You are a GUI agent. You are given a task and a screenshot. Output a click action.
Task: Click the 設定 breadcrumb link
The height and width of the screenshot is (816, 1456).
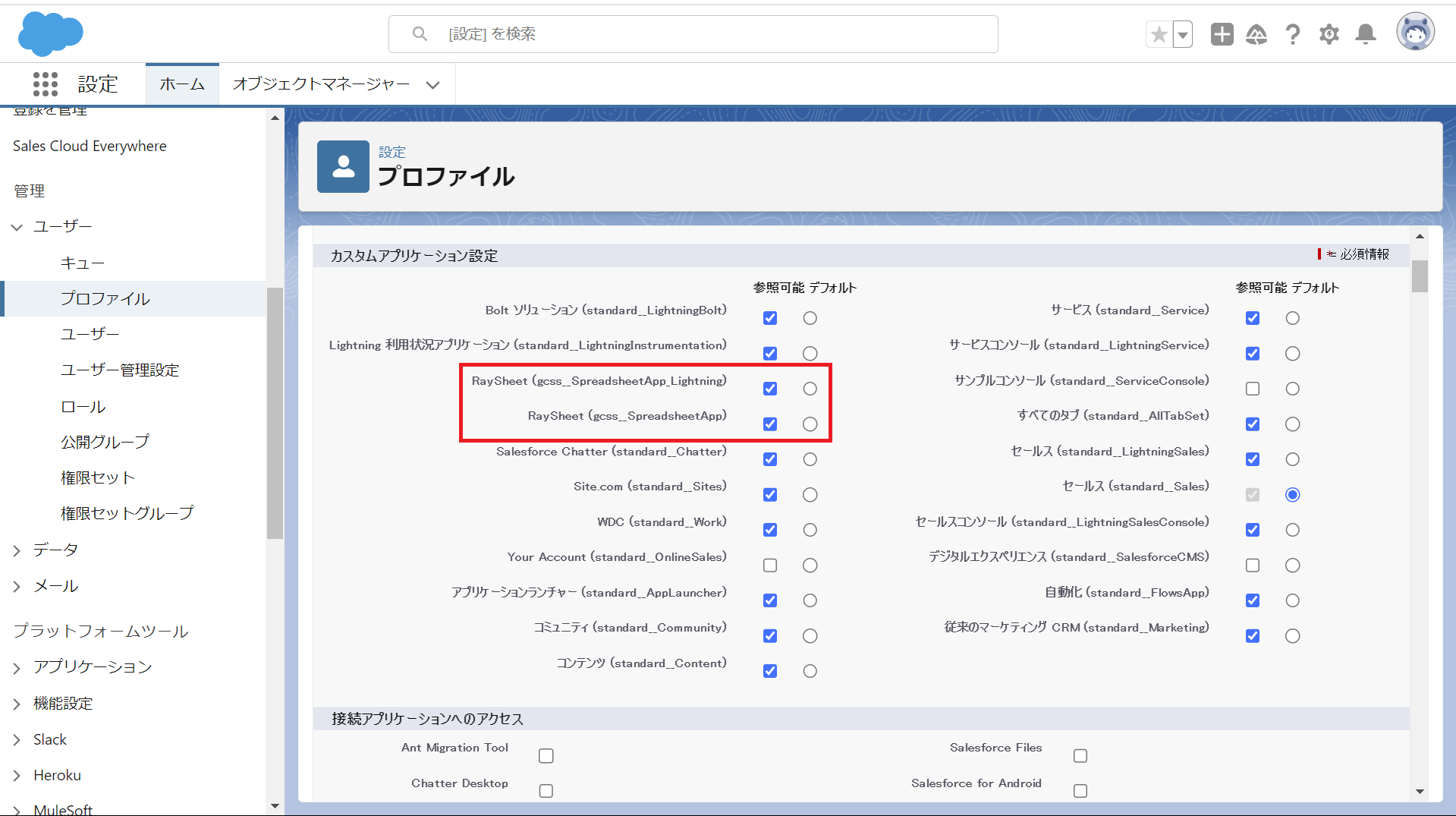click(x=392, y=152)
